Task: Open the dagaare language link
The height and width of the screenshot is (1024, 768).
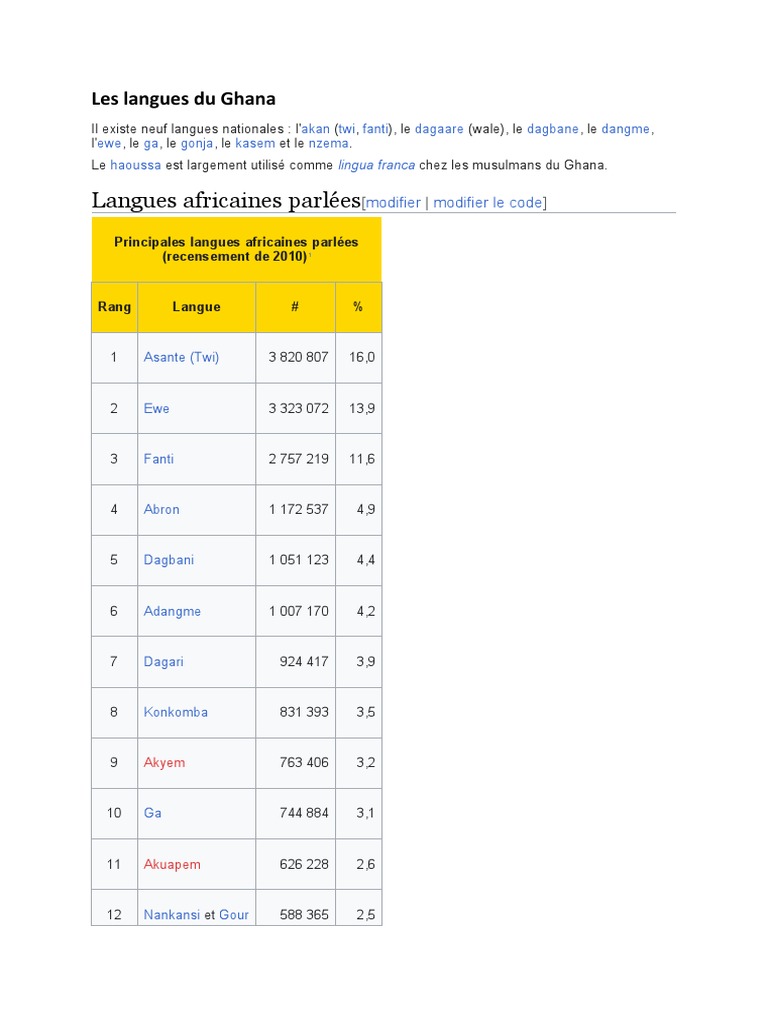Action: pos(439,129)
